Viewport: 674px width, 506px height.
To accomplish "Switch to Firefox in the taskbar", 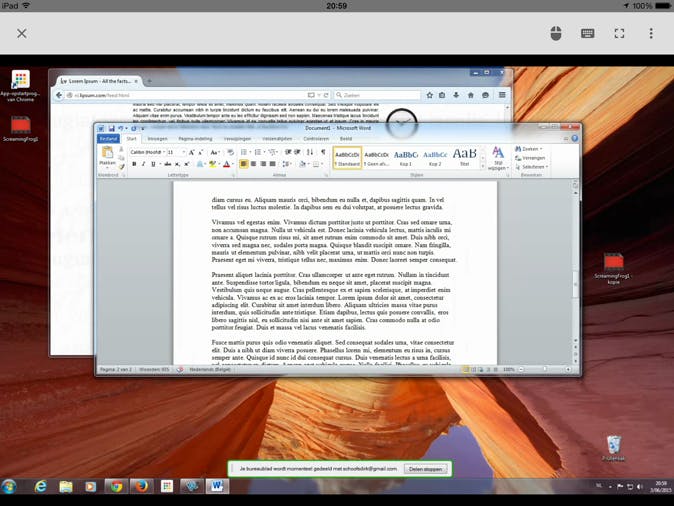I will click(x=141, y=486).
